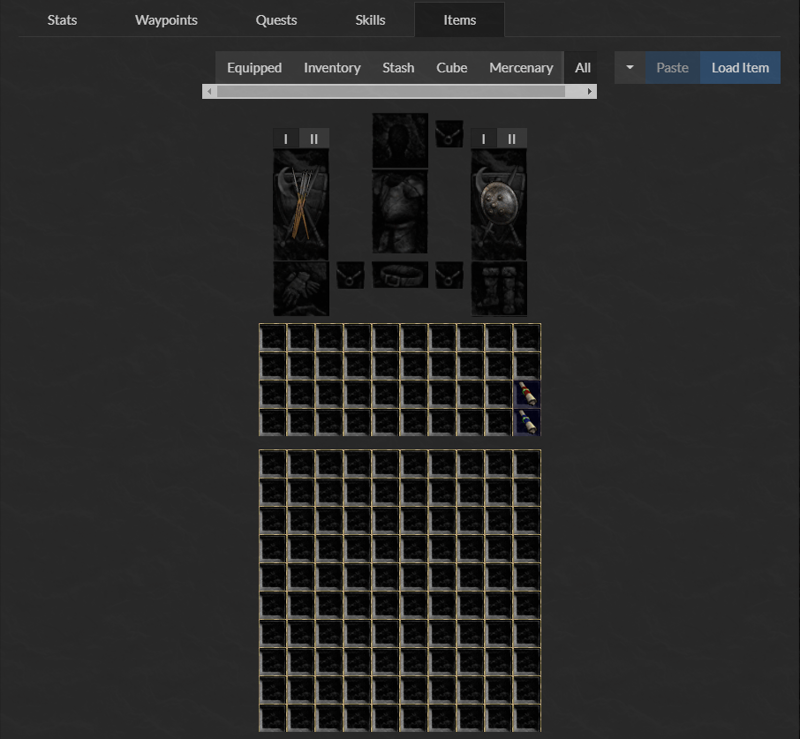Click the belt equipment slot
This screenshot has height=739, width=800.
coord(400,275)
